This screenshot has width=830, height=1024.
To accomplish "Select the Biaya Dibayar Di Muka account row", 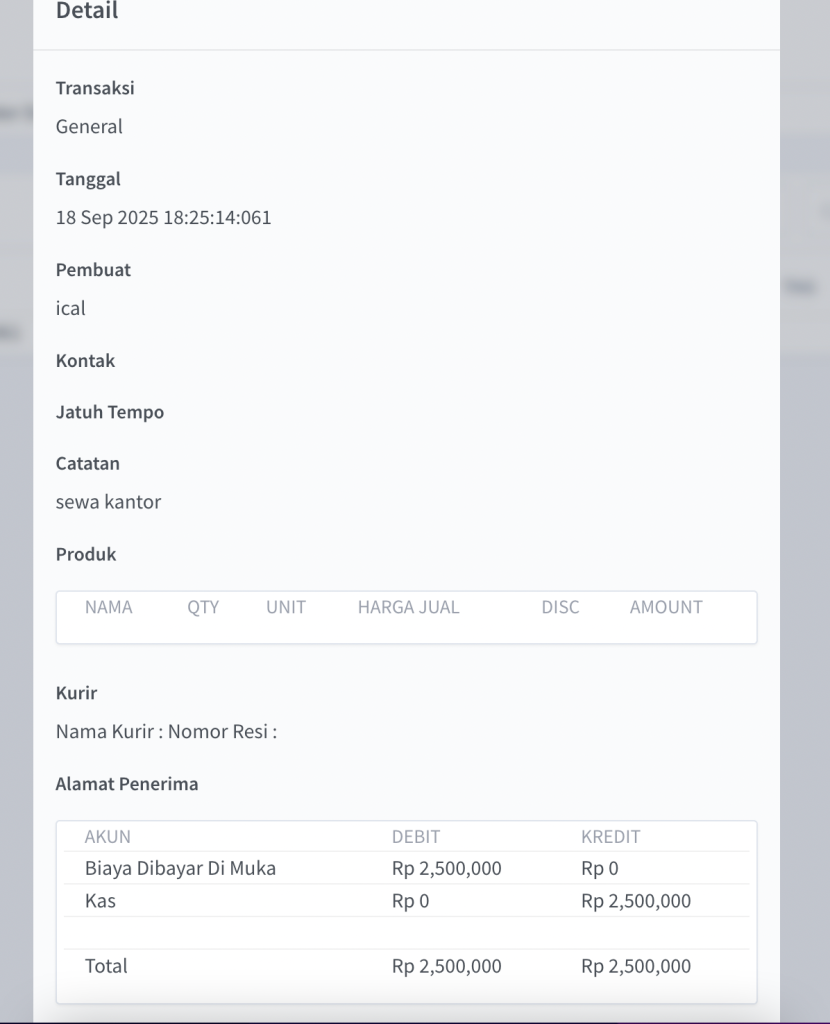I will tap(180, 869).
